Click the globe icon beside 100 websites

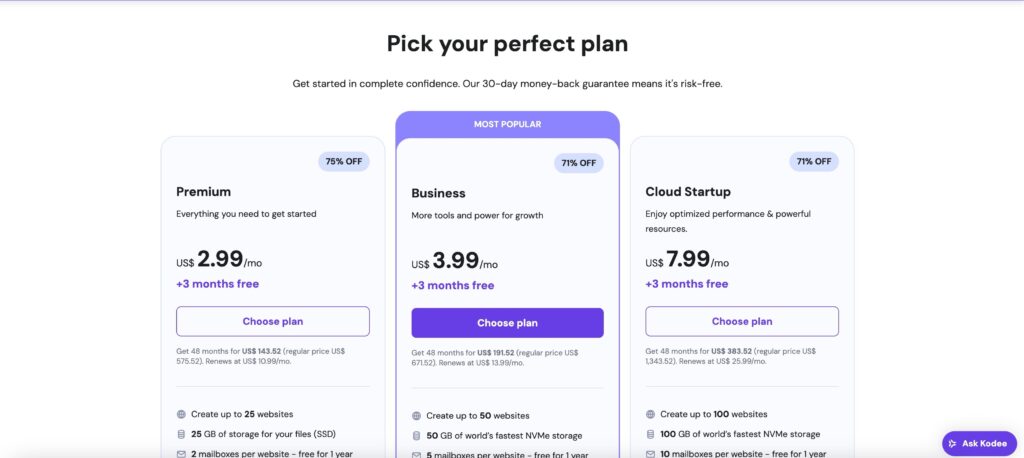(650, 414)
